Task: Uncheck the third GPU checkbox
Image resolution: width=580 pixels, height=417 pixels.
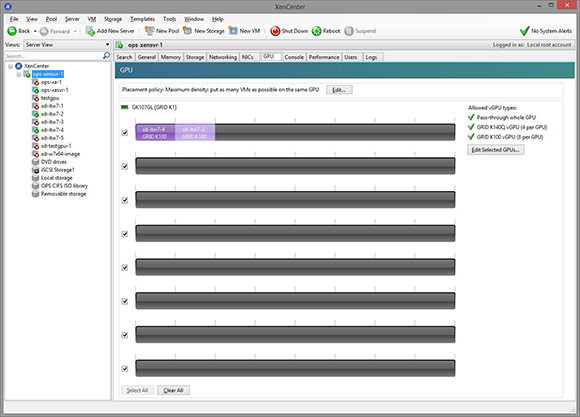Action: coord(125,200)
